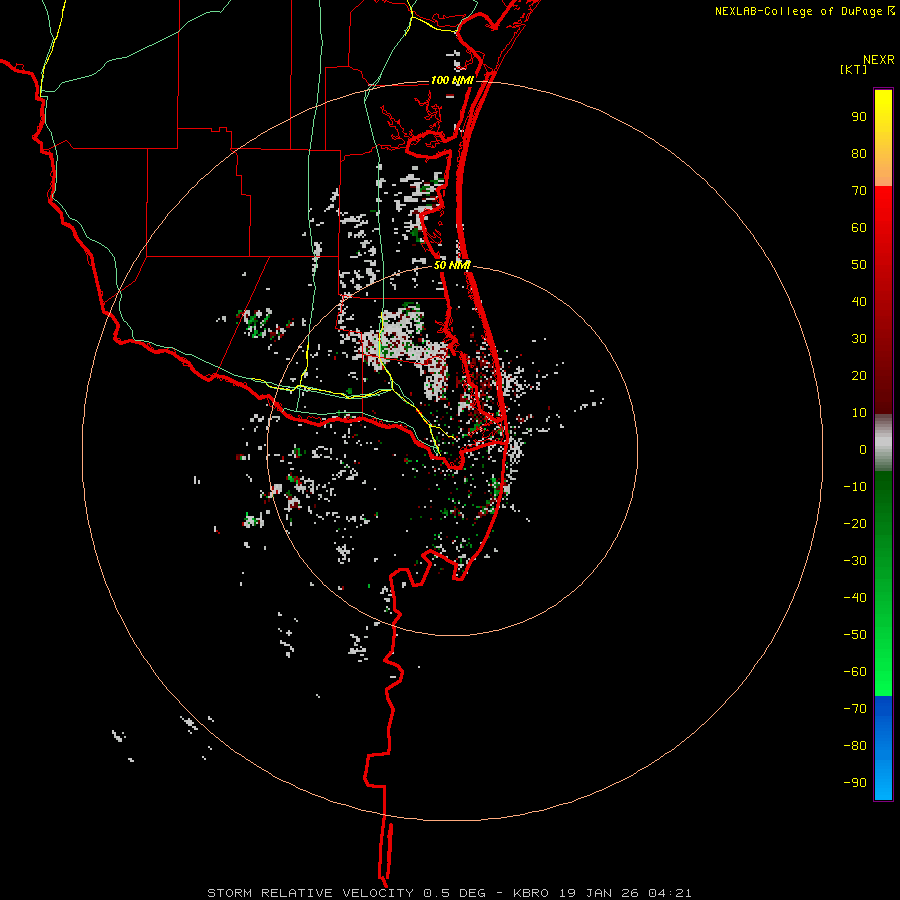
Task: Click the -30 value on the velocity scale
Action: click(855, 561)
